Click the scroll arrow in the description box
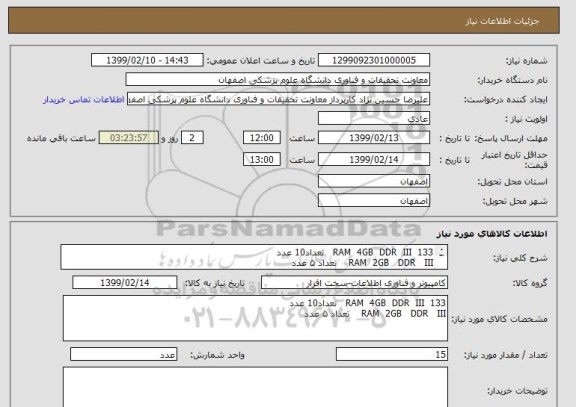576x407 pixels. click(442, 252)
